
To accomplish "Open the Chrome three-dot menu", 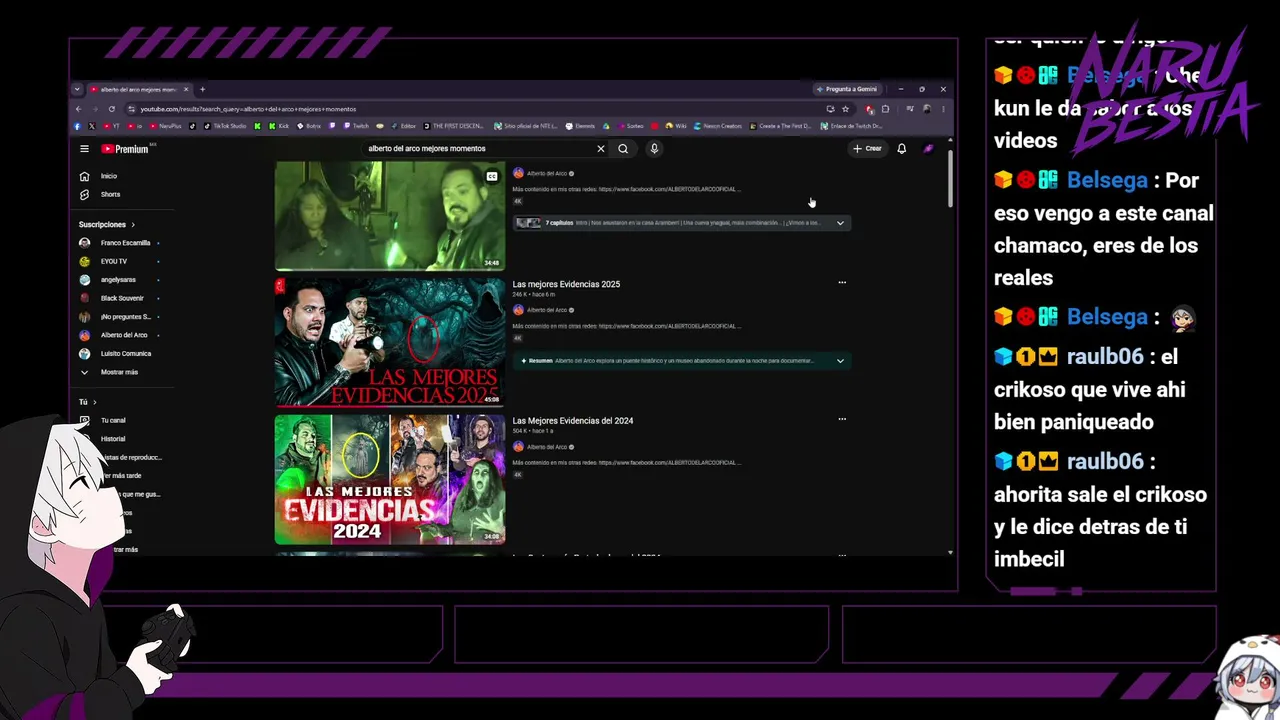I will click(x=943, y=109).
